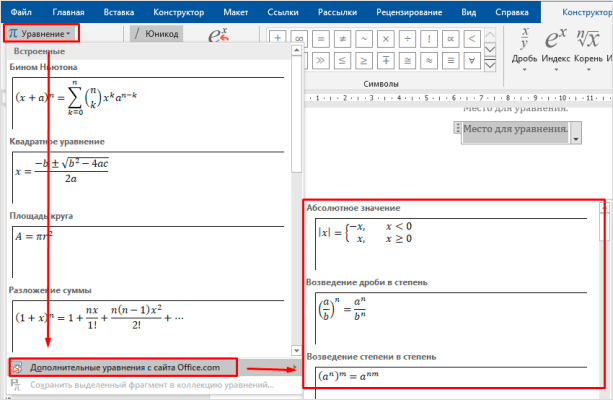Expand the arrow under Индекс

(x=556, y=70)
